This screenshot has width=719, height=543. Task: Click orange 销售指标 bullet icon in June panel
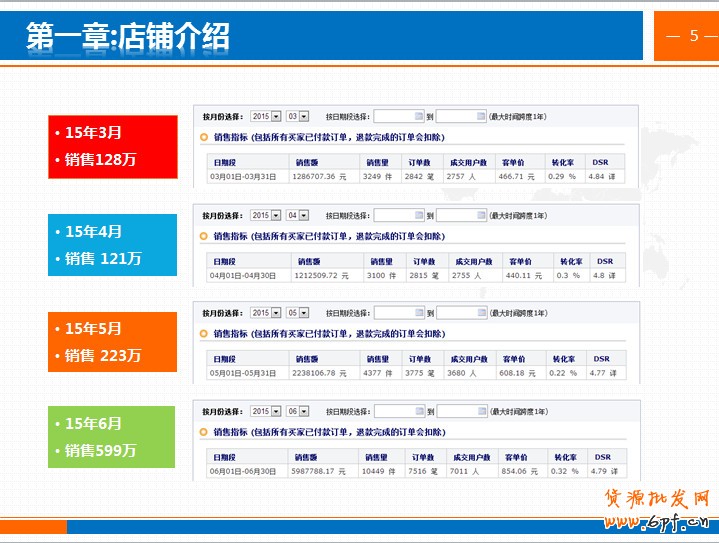204,432
